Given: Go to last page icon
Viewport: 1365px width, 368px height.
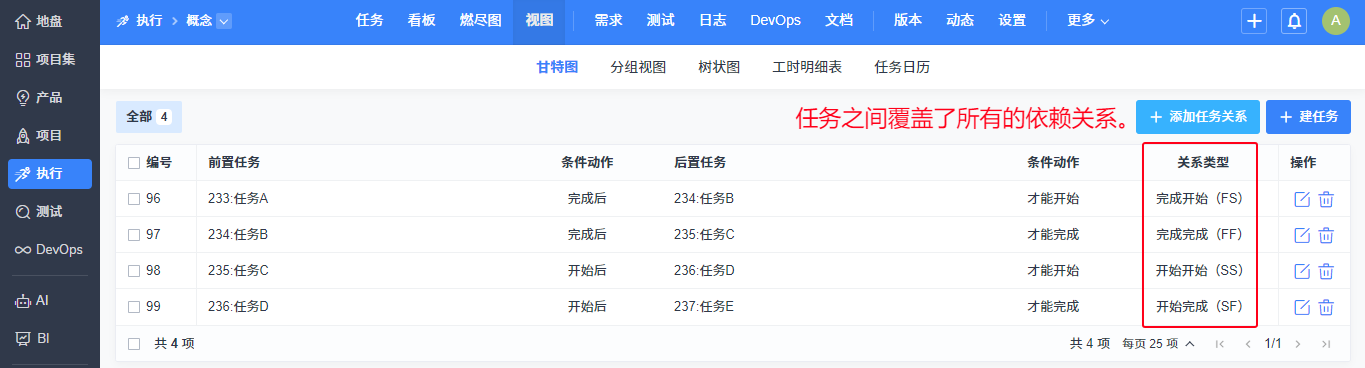Looking at the screenshot, I should pos(1326,344).
